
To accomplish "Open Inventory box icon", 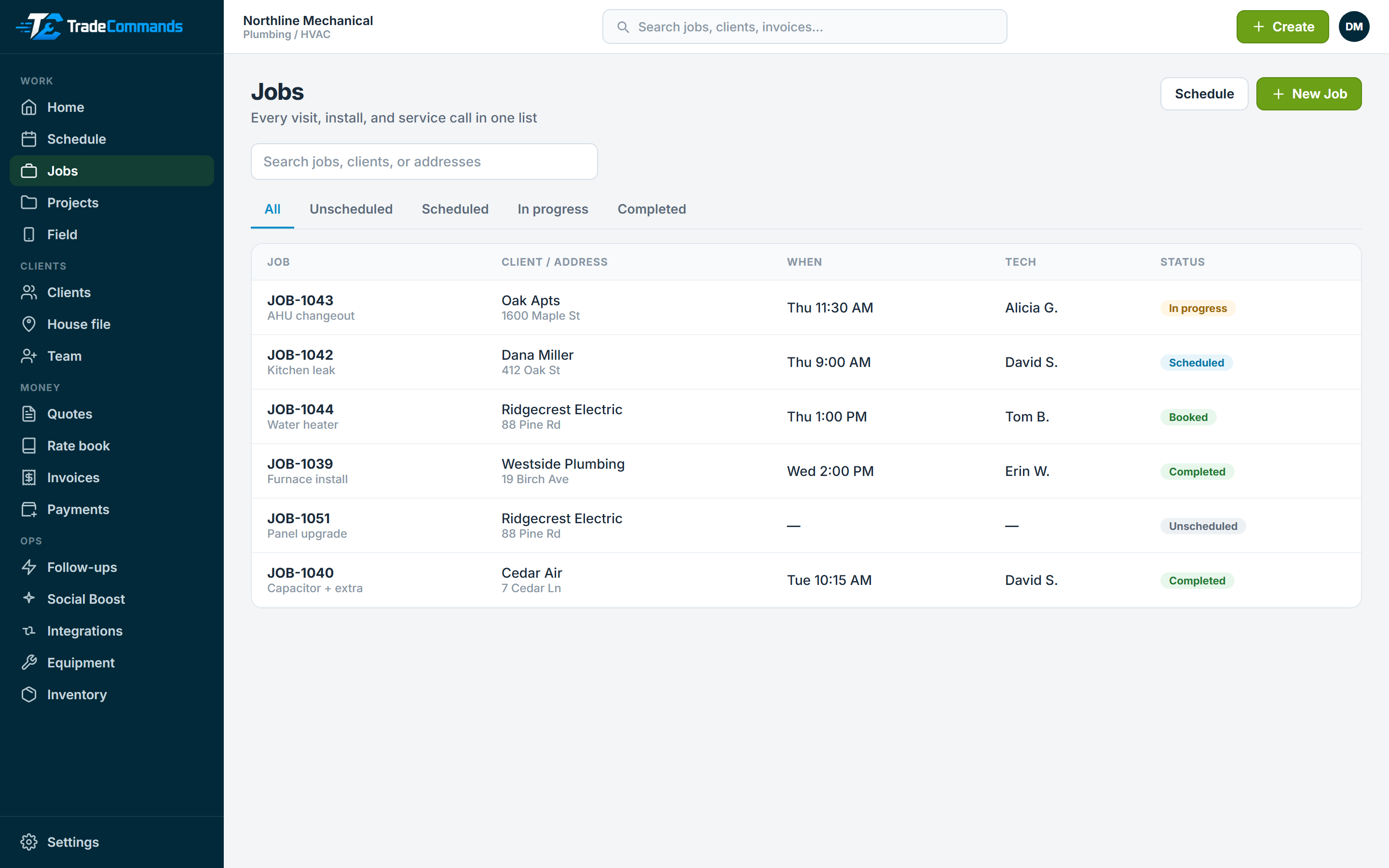I will 29,694.
